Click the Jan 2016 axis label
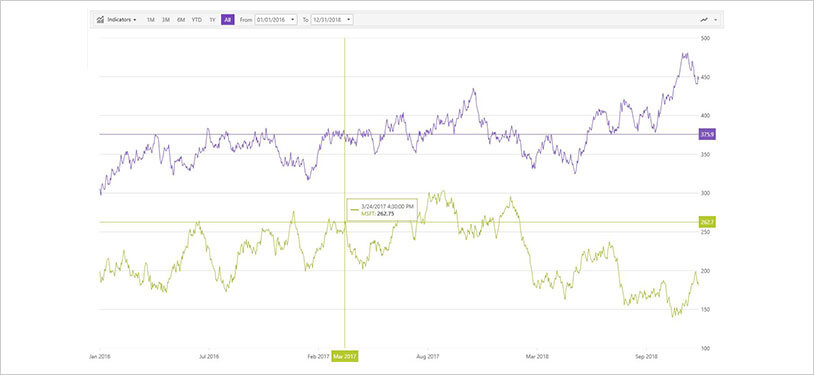This screenshot has height=375, width=814. (101, 357)
